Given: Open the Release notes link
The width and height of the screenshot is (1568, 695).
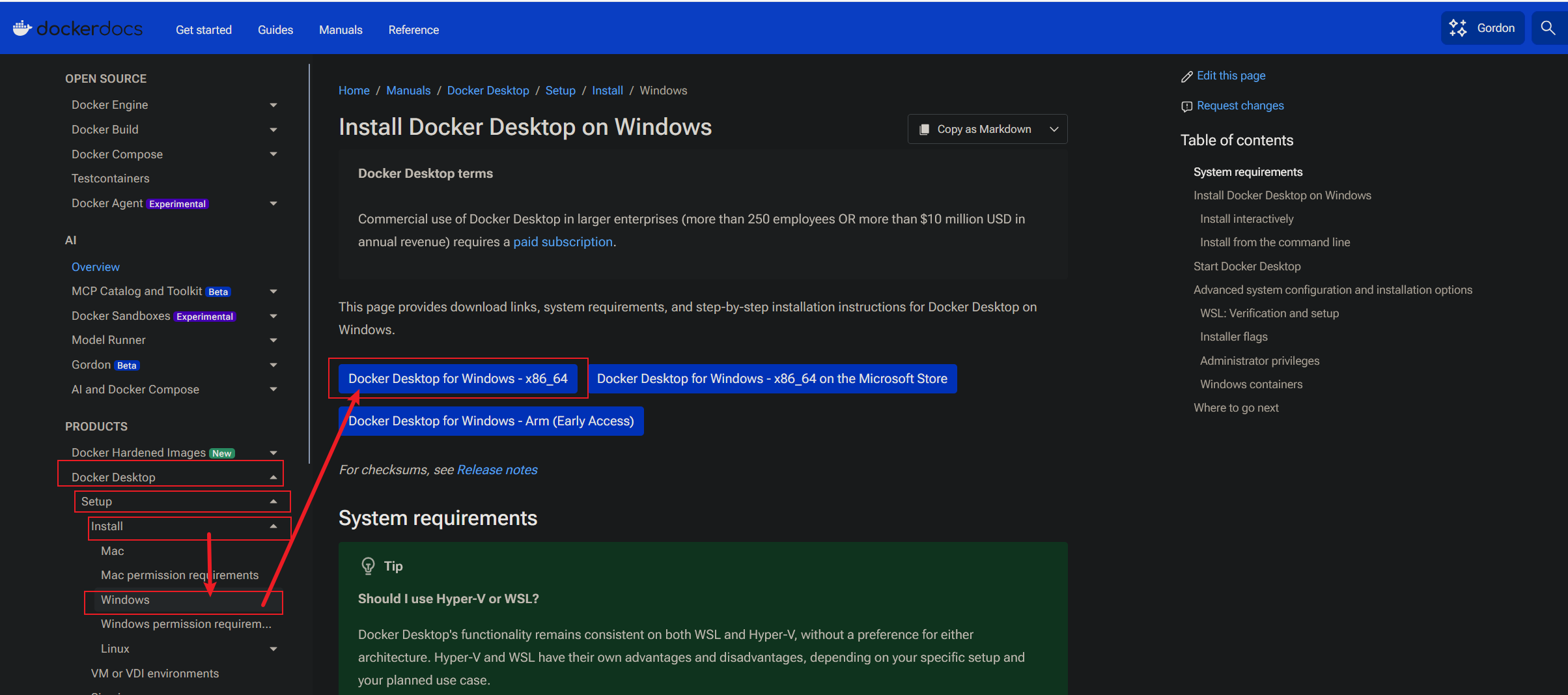Looking at the screenshot, I should (497, 470).
